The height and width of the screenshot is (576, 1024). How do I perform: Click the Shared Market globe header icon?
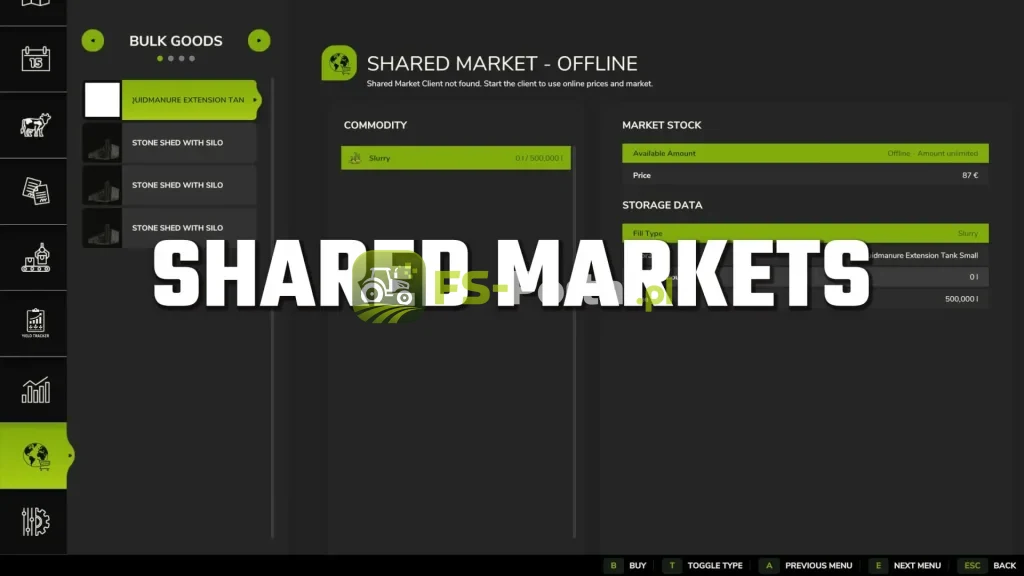(x=339, y=63)
